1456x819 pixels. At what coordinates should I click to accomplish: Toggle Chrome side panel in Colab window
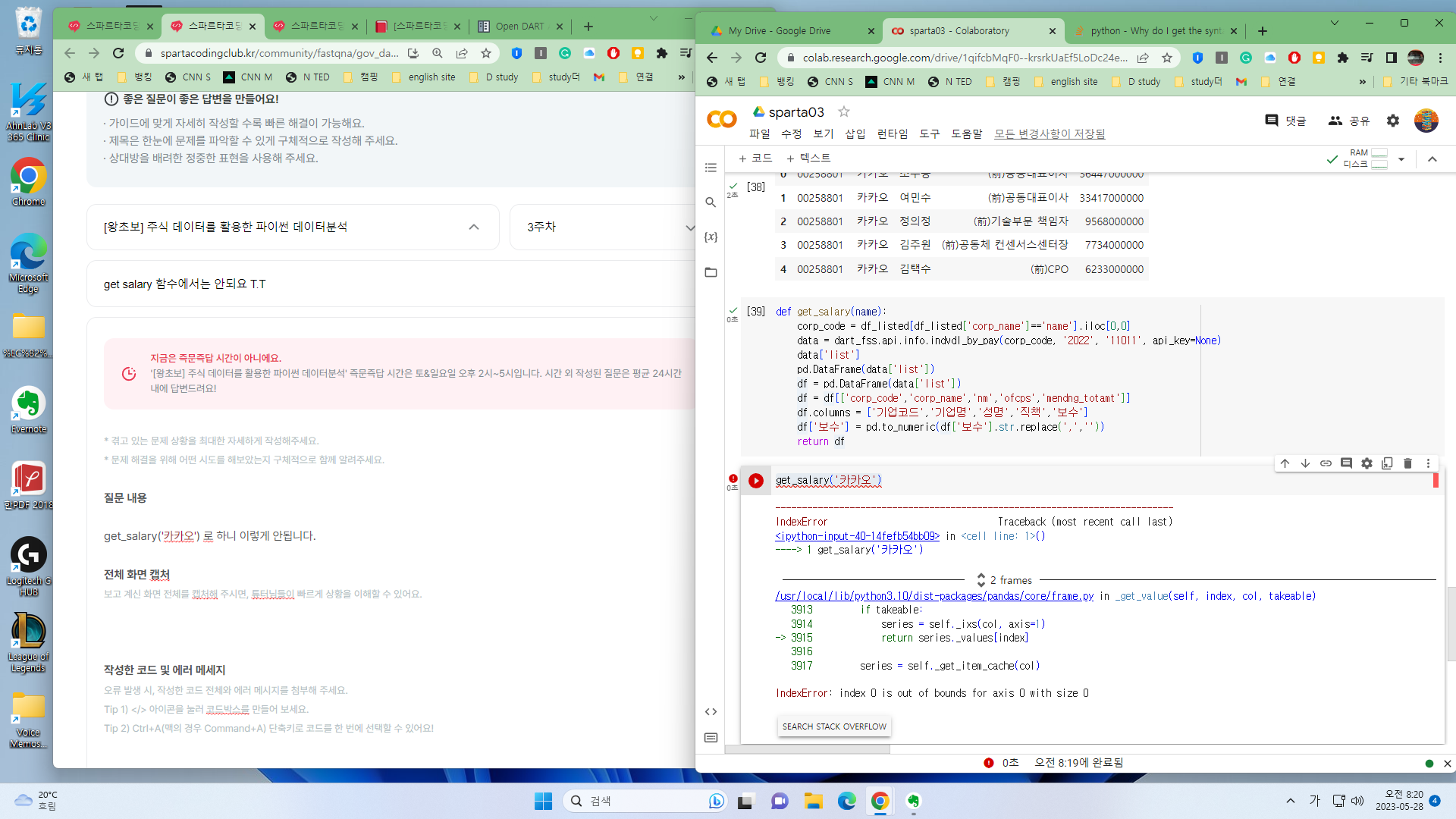pyautogui.click(x=1392, y=58)
